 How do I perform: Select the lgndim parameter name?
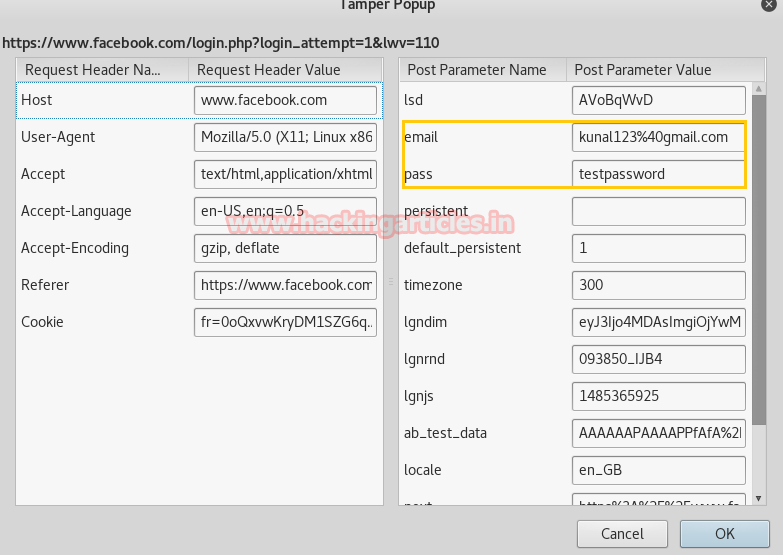tap(425, 323)
